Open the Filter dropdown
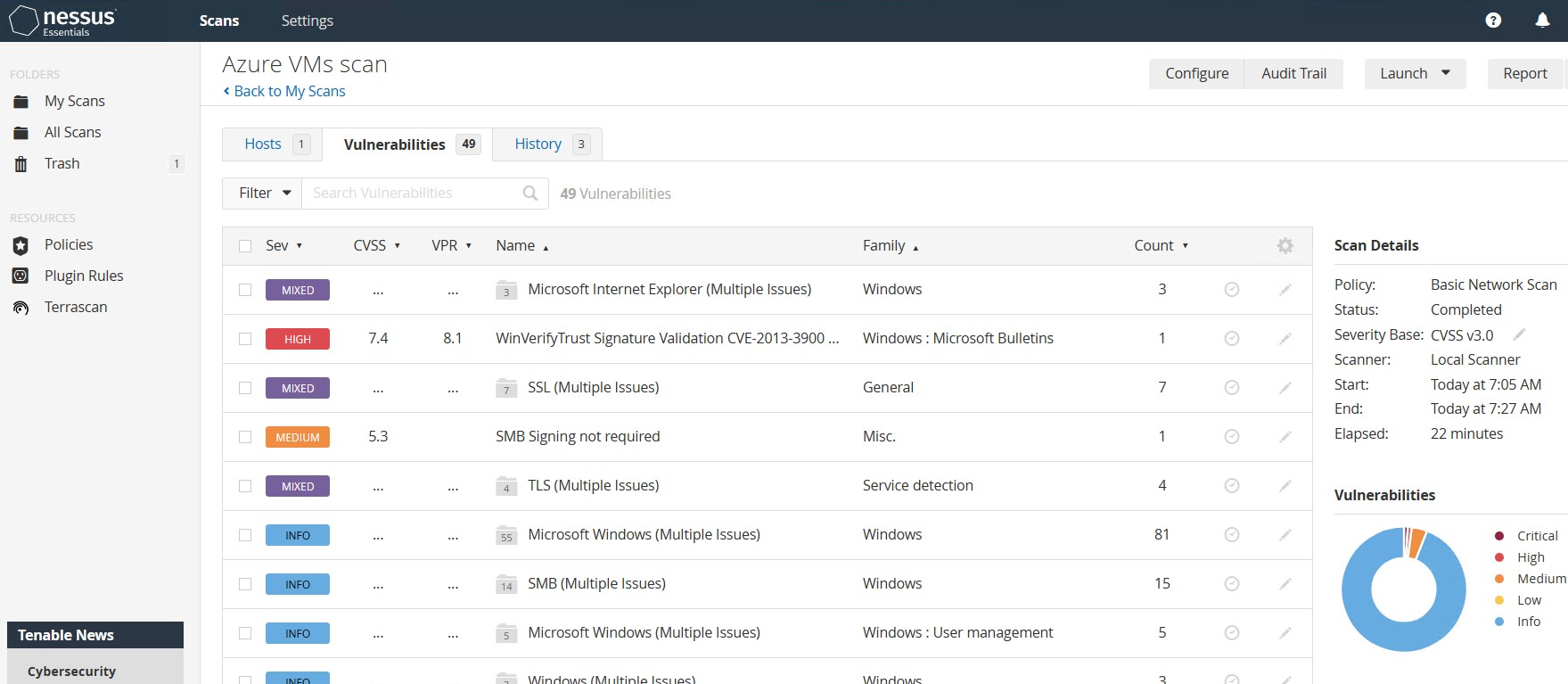This screenshot has height=684, width=1568. (x=263, y=193)
